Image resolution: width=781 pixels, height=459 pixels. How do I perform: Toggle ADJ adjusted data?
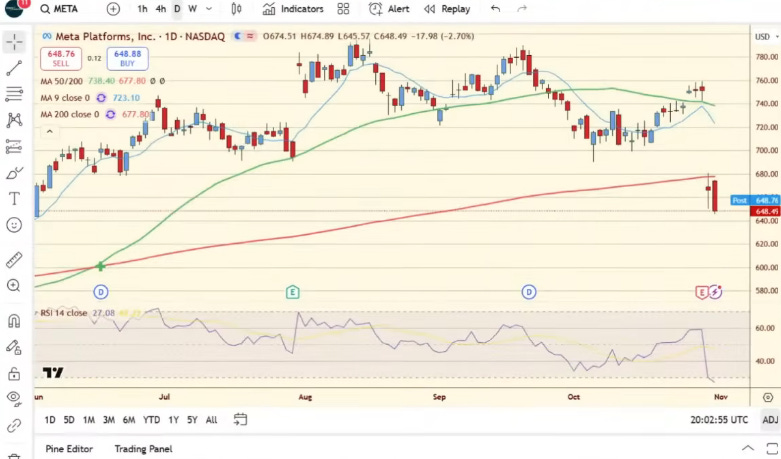[770, 420]
